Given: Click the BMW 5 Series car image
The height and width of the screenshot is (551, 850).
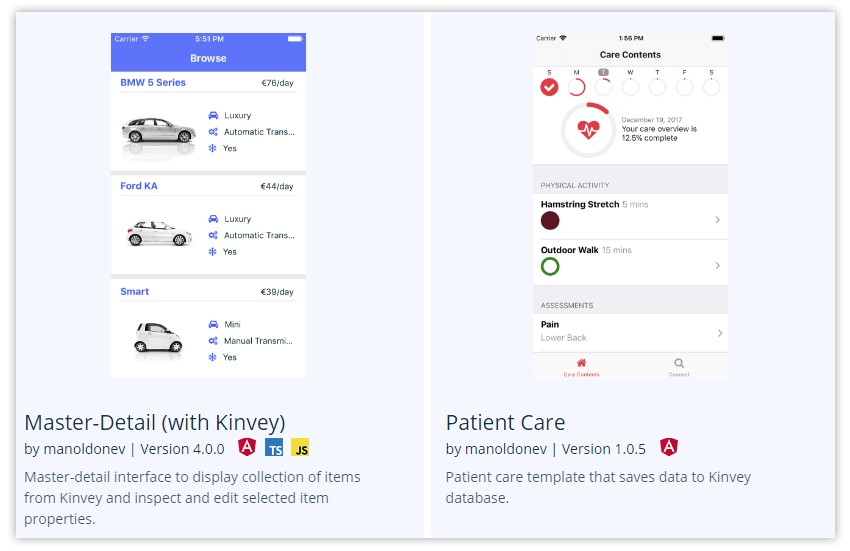Looking at the screenshot, I should (x=159, y=131).
